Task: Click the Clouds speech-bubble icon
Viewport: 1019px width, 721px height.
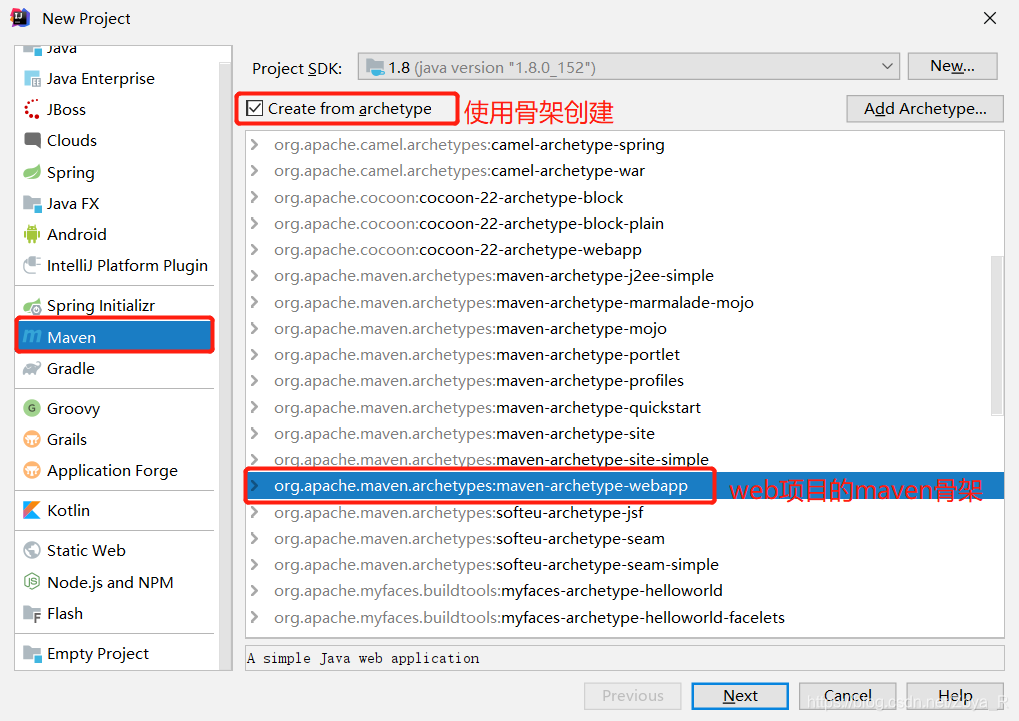Action: click(32, 140)
